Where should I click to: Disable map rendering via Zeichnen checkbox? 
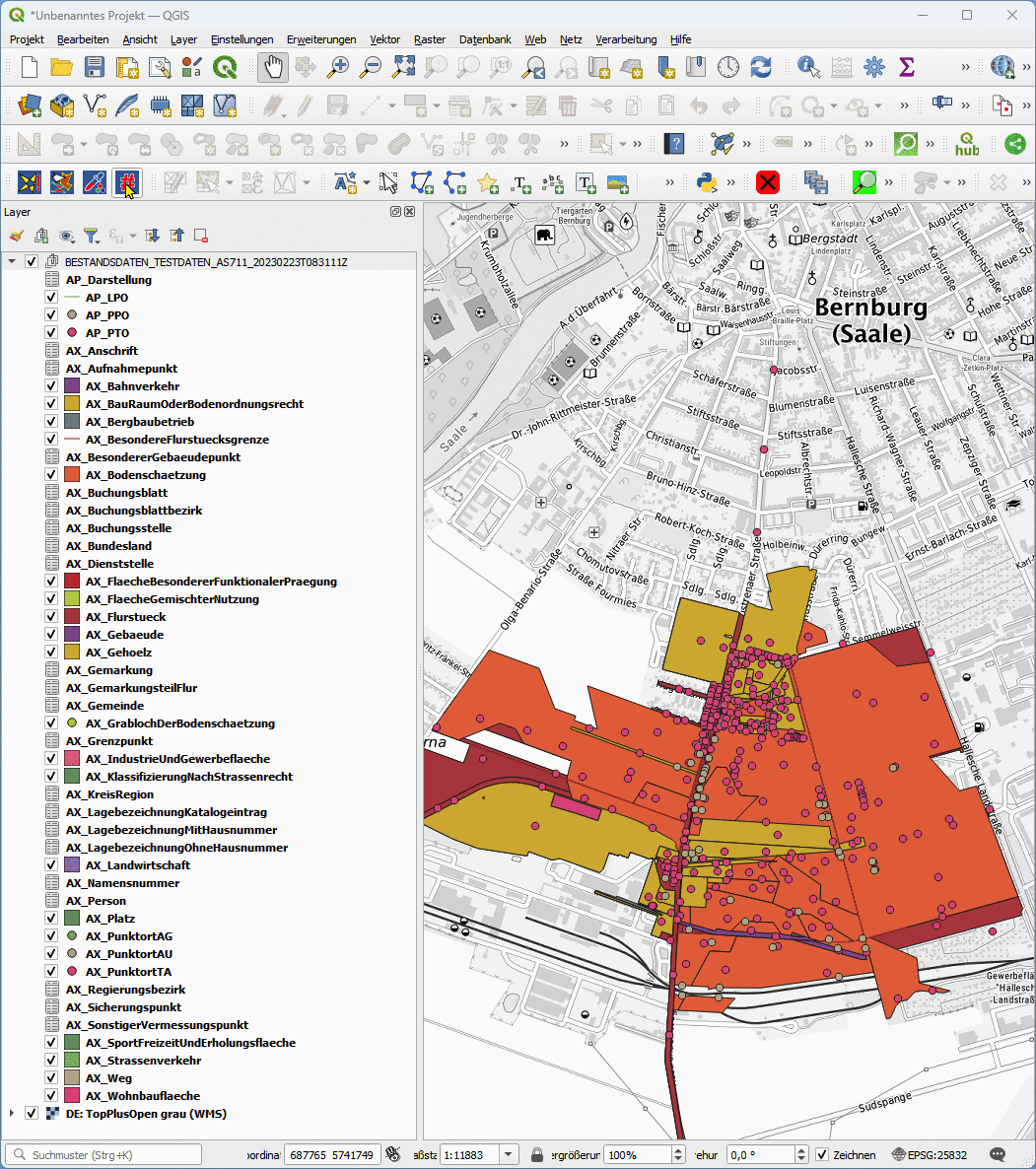[x=822, y=1155]
